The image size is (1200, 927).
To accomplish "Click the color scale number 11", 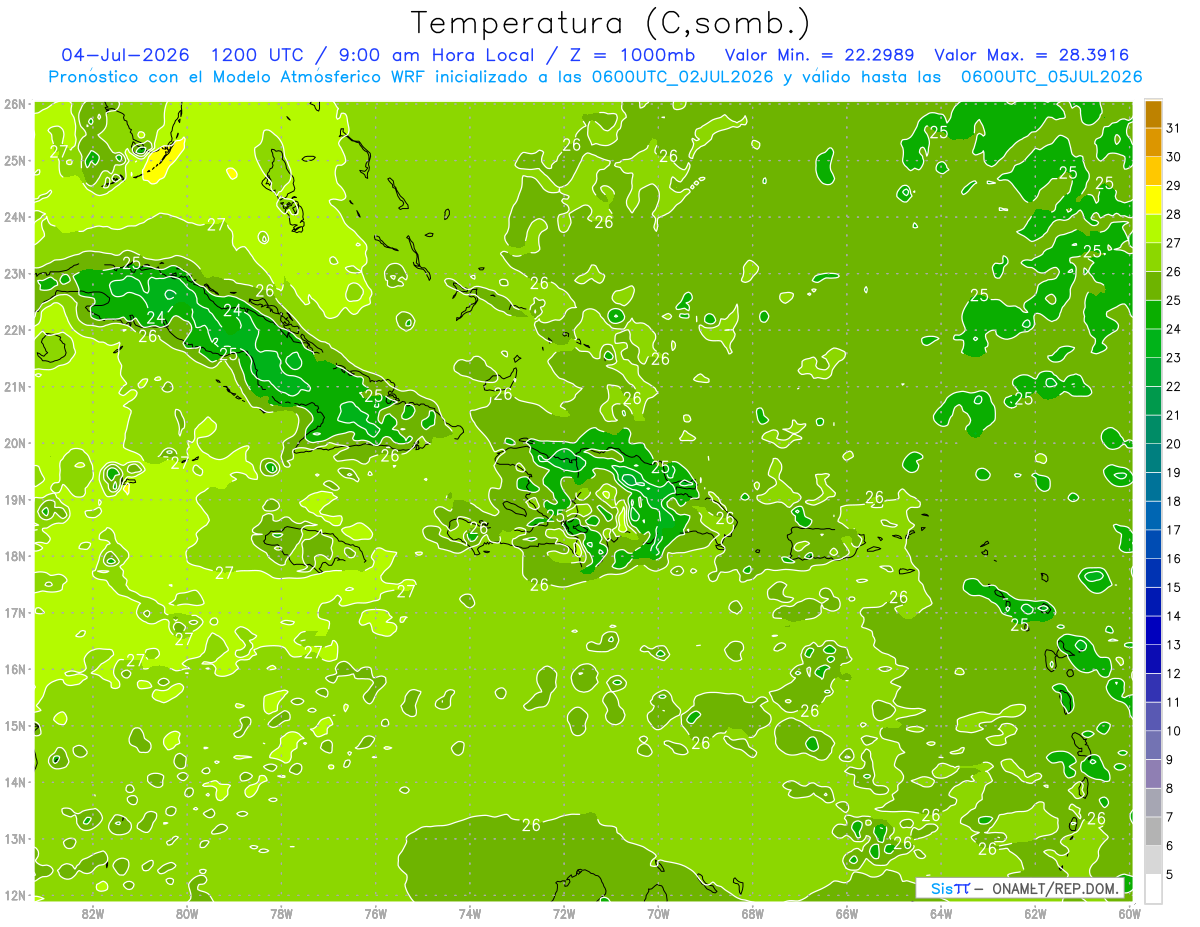I will point(1174,702).
